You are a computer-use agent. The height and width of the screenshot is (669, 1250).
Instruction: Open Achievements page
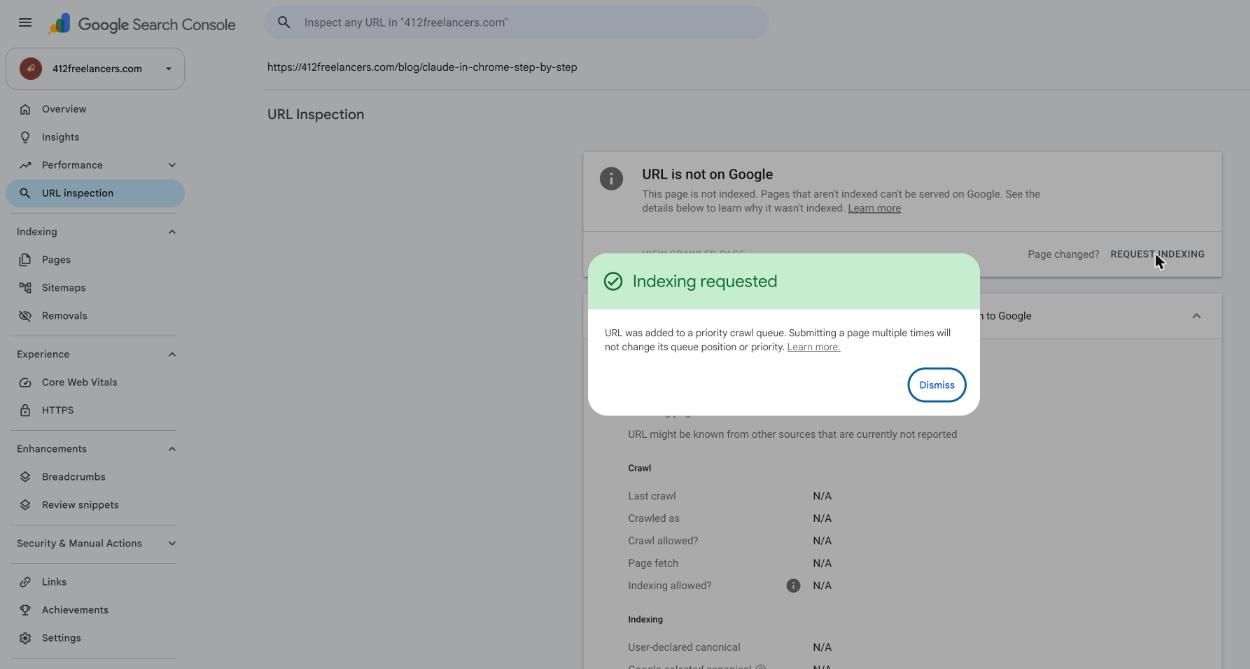tap(95, 610)
